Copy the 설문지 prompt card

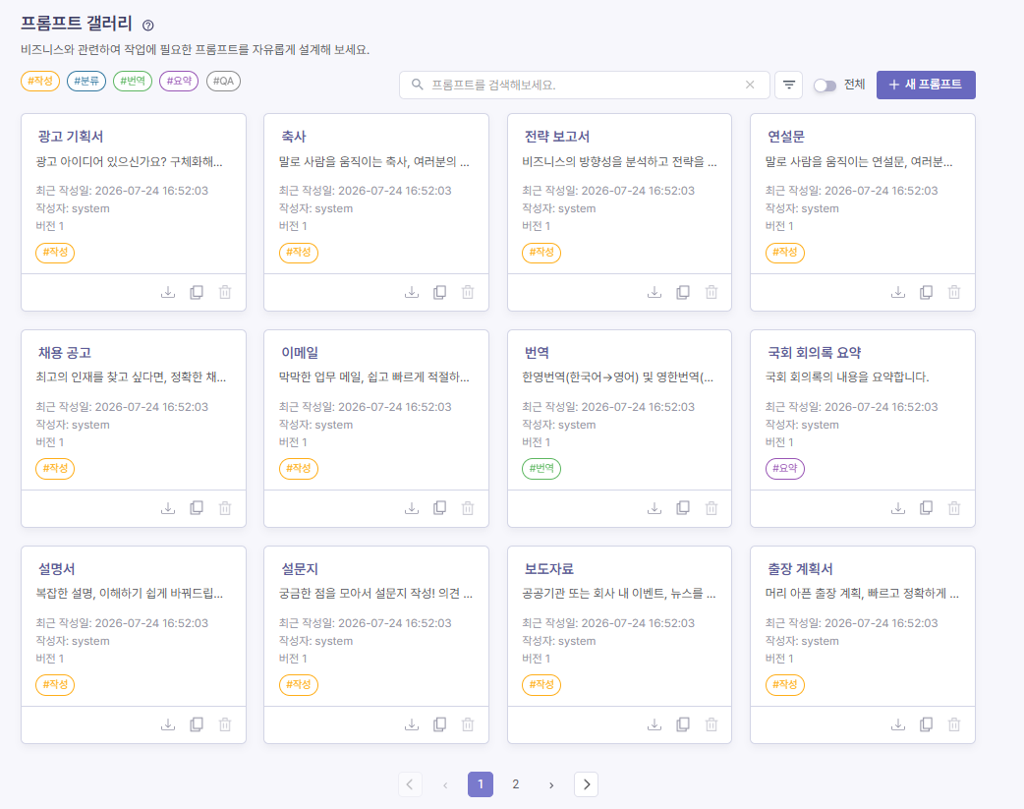tap(440, 724)
